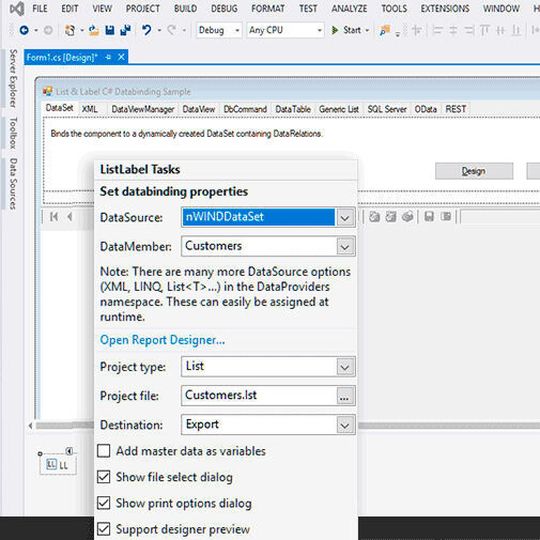540x540 pixels.
Task: Switch to the OData tab
Action: (x=426, y=109)
